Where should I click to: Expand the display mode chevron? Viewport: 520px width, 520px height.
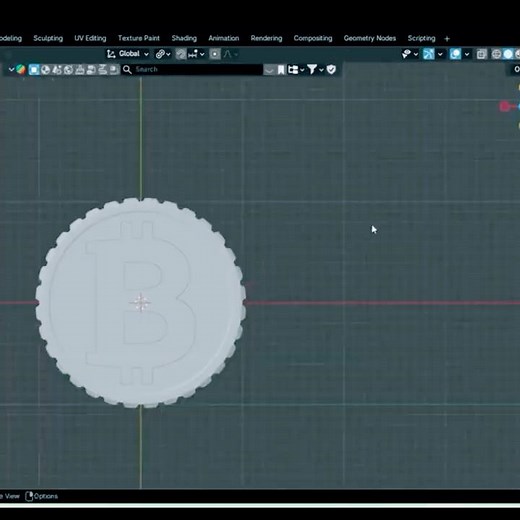point(302,70)
